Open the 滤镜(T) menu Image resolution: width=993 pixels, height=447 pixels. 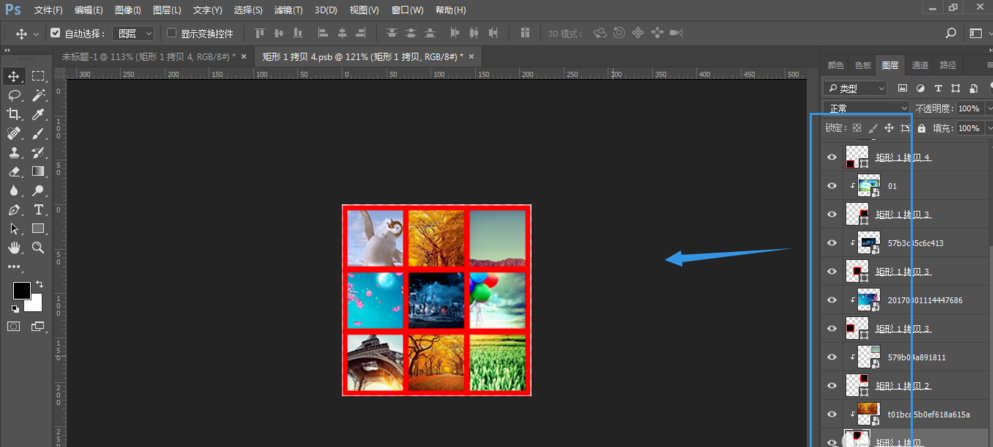pos(288,10)
